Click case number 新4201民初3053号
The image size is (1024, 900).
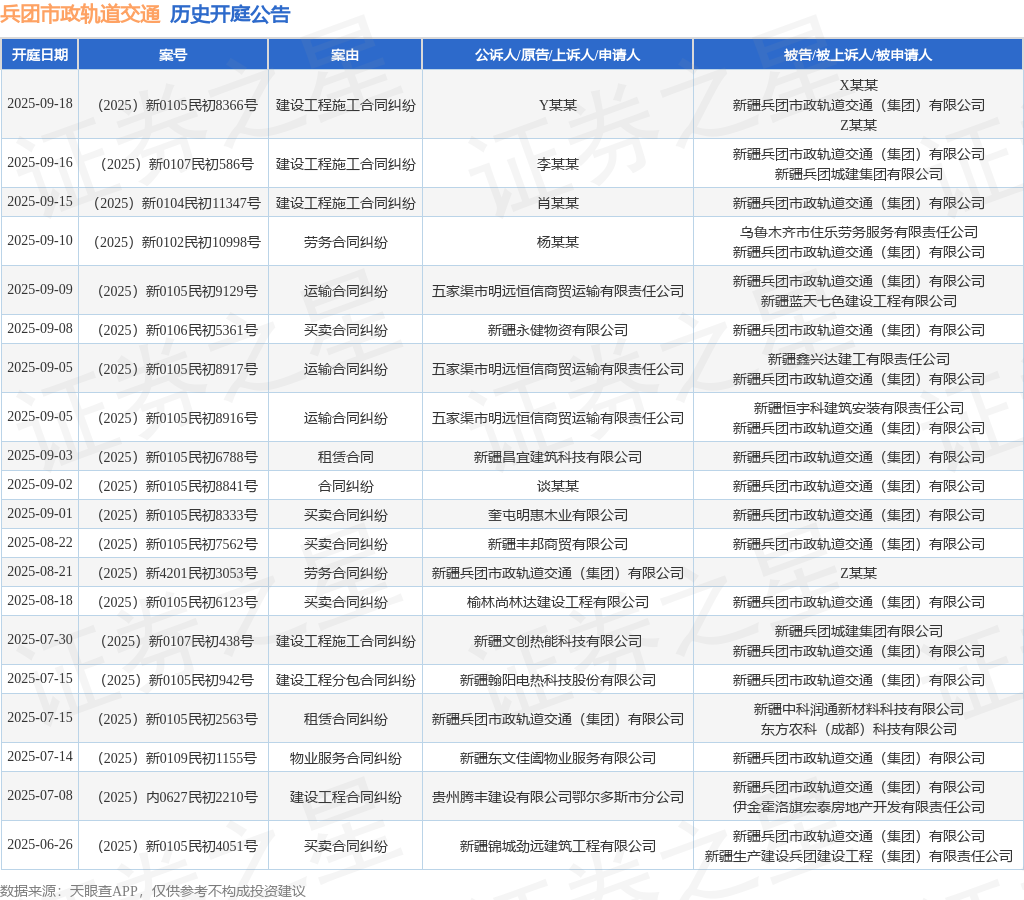click(x=178, y=573)
